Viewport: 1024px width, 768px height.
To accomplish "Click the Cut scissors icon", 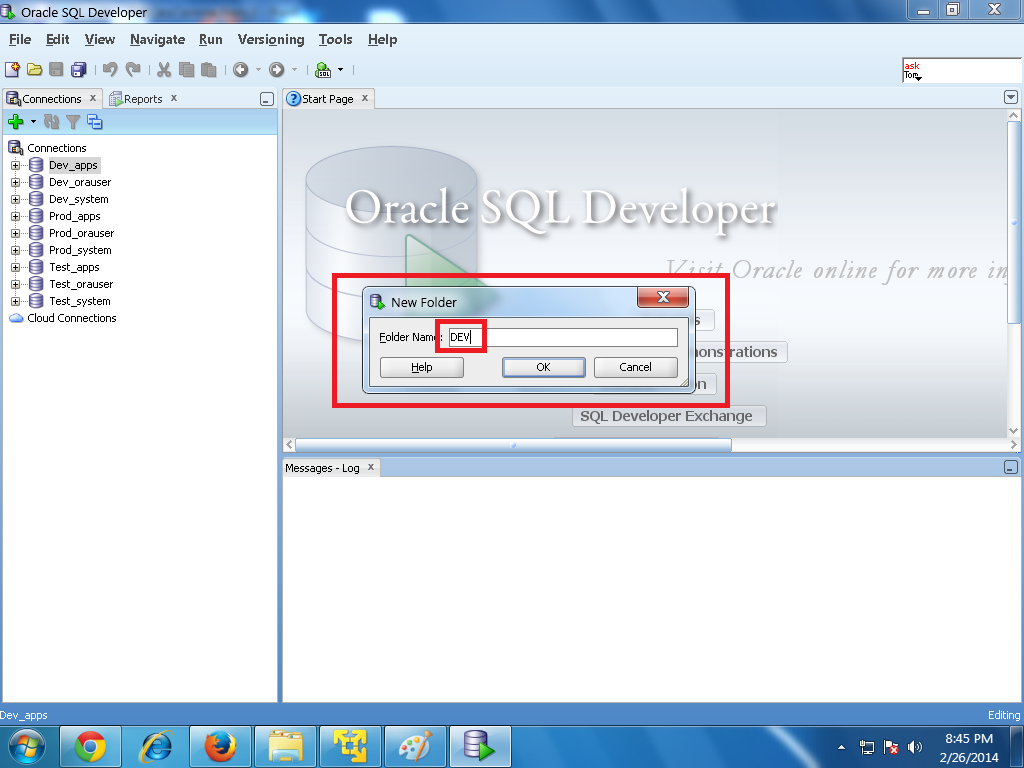I will click(164, 69).
